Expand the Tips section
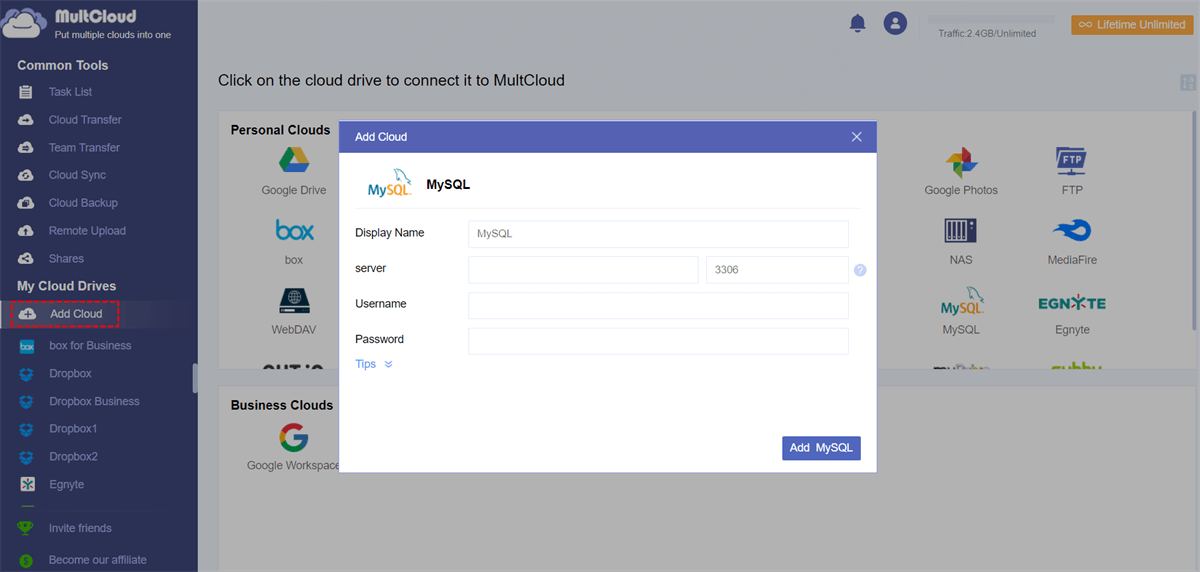Viewport: 1200px width, 572px height. [374, 364]
